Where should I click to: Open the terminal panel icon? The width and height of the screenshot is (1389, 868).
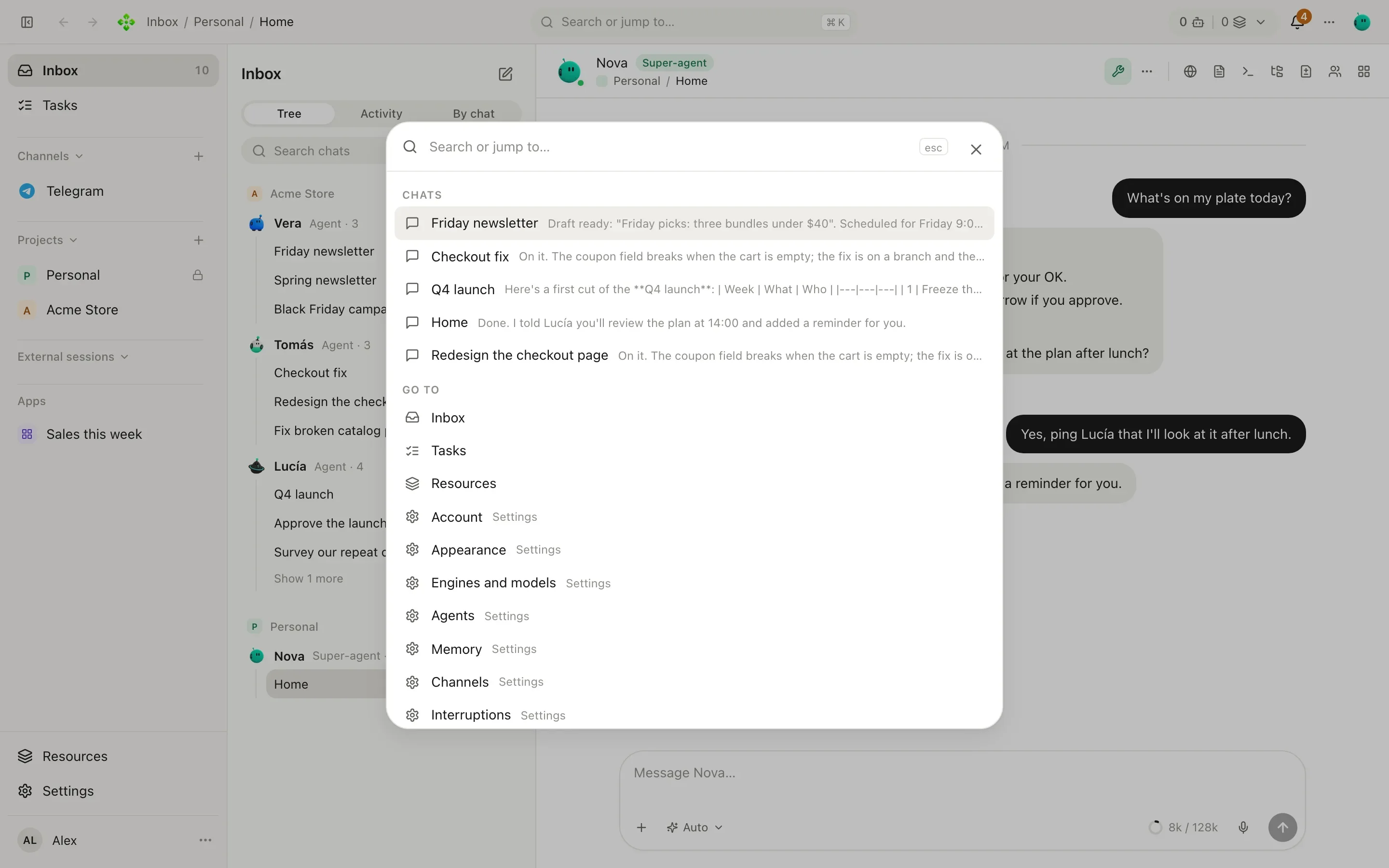[x=1248, y=71]
